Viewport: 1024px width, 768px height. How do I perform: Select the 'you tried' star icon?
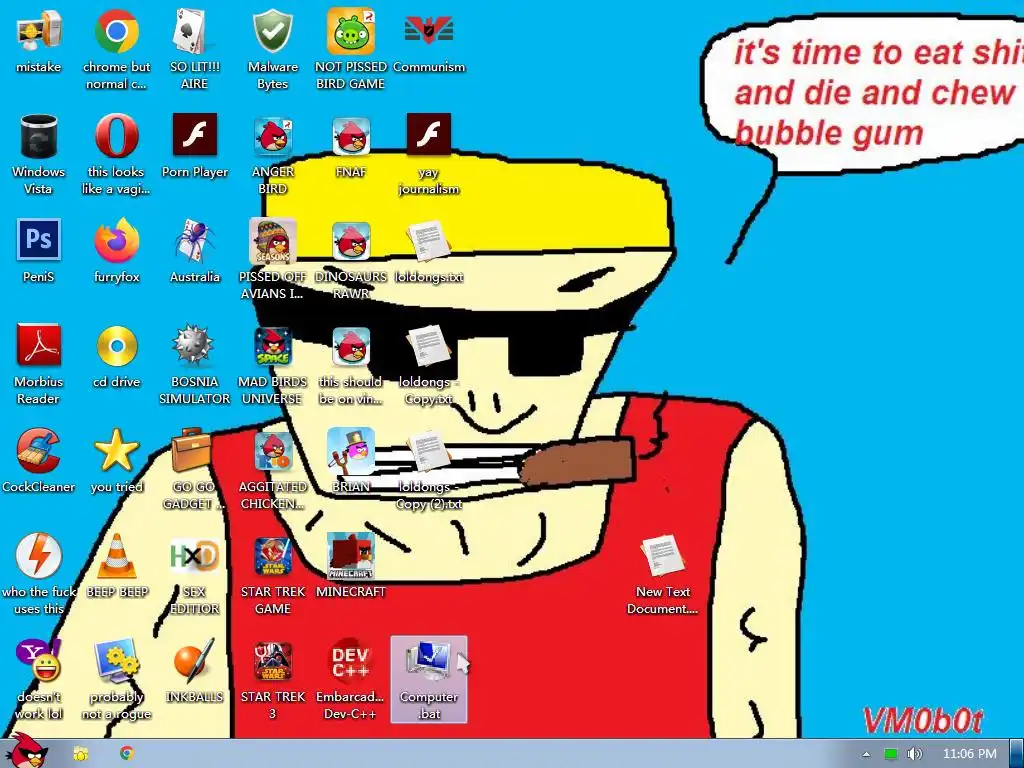point(116,462)
